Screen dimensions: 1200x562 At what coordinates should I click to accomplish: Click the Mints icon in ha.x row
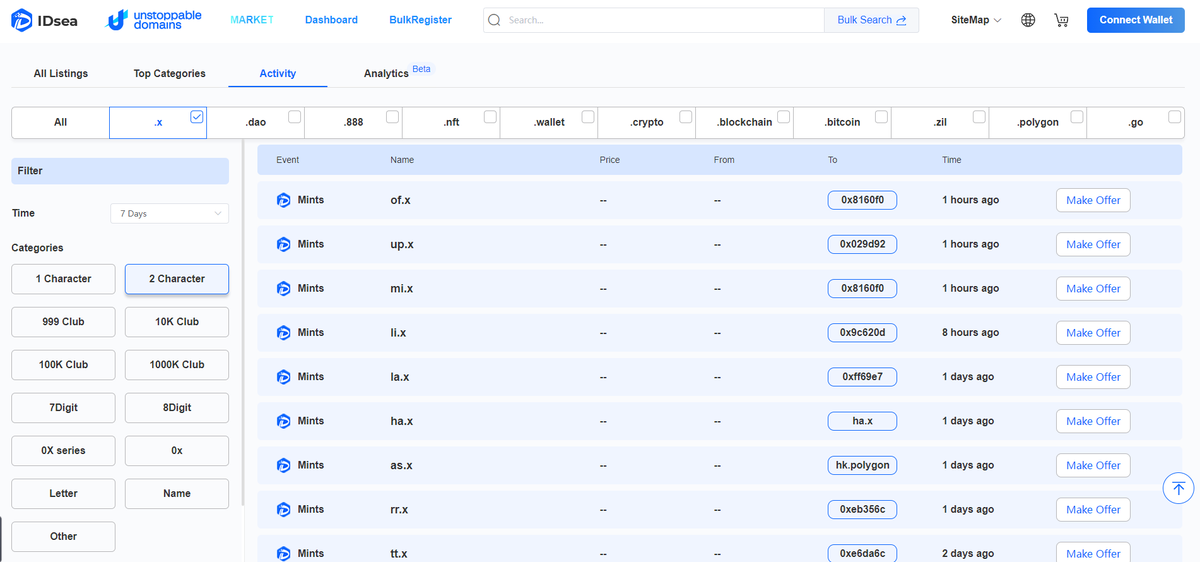(x=283, y=421)
